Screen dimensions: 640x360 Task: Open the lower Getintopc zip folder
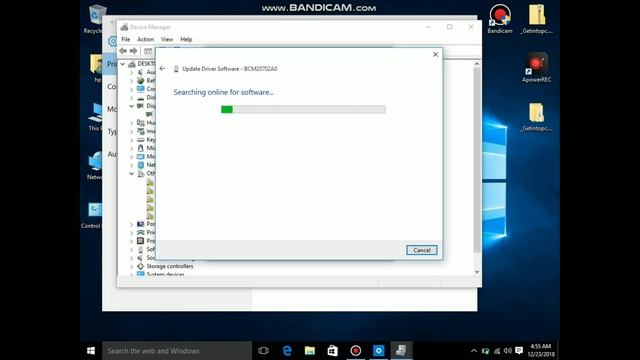(537, 117)
